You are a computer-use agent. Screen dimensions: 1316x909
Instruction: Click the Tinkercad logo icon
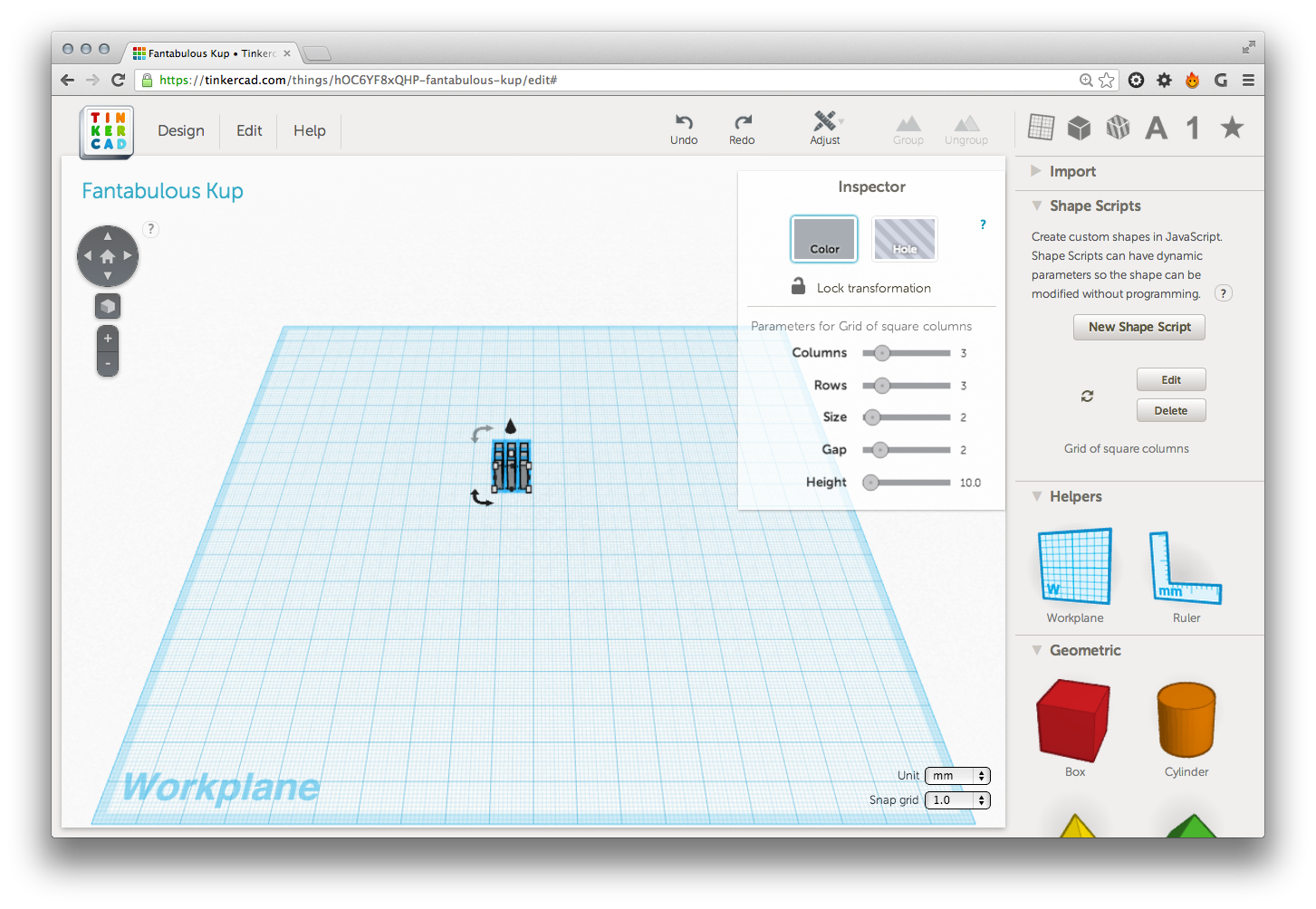tap(107, 132)
